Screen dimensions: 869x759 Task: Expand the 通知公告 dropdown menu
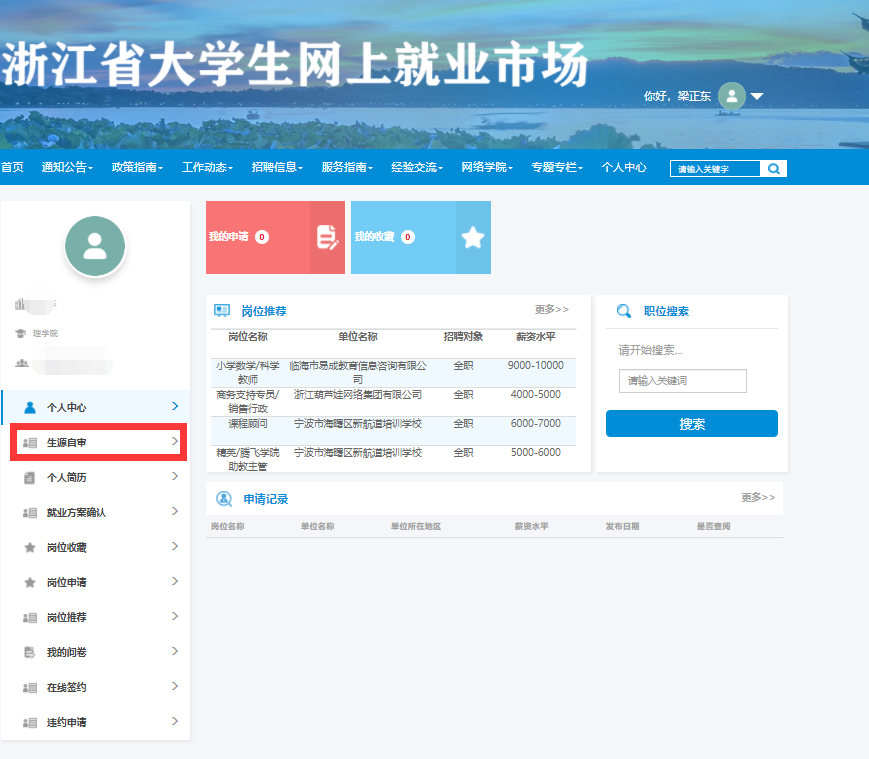tap(67, 168)
